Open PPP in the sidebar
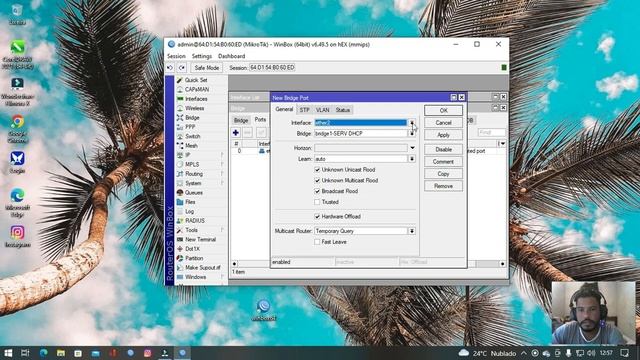The image size is (640, 360). click(190, 127)
